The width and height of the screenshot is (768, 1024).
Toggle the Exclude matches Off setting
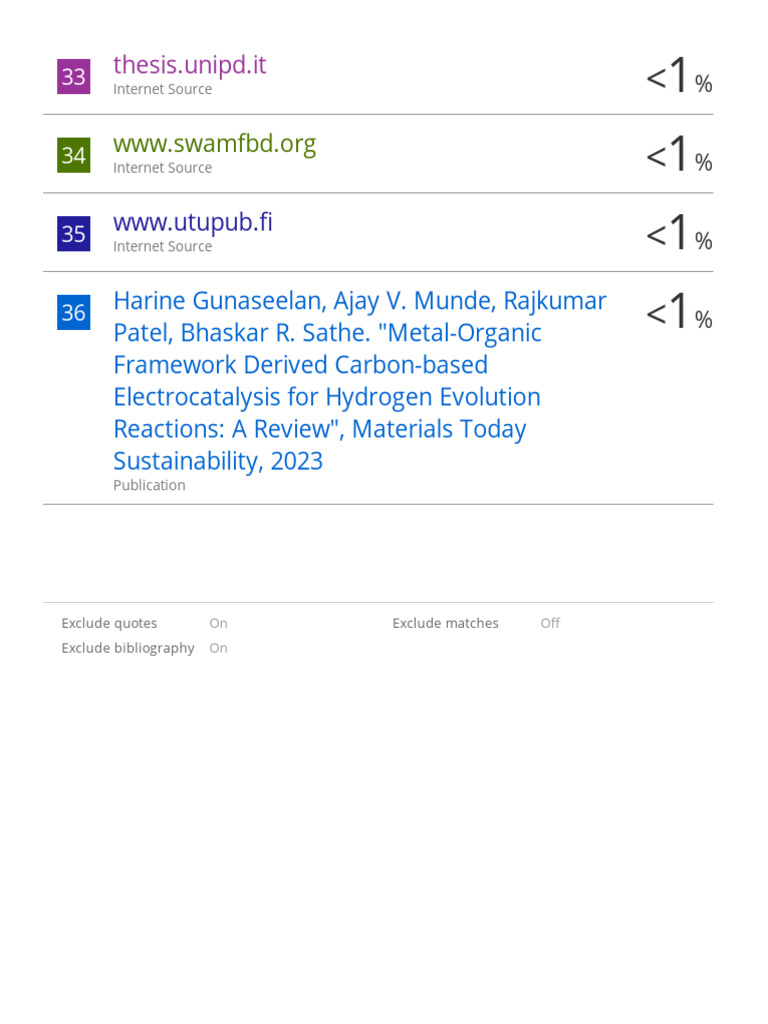550,623
